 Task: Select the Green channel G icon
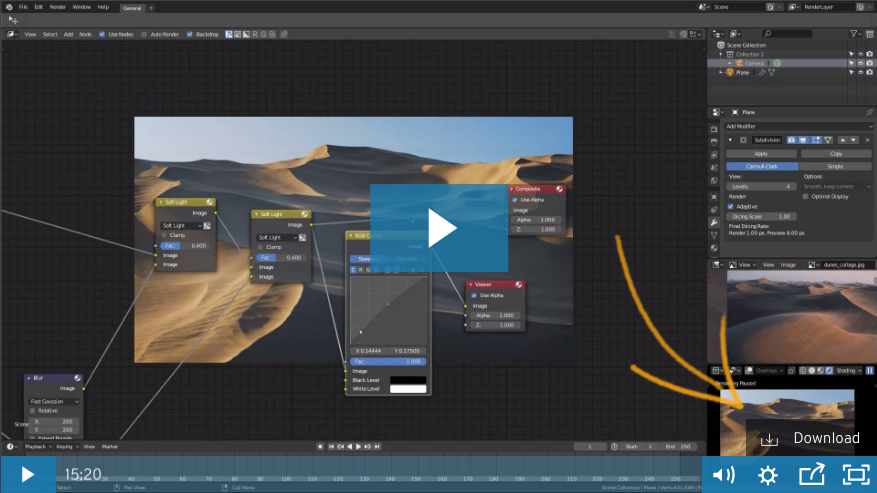pyautogui.click(x=263, y=35)
